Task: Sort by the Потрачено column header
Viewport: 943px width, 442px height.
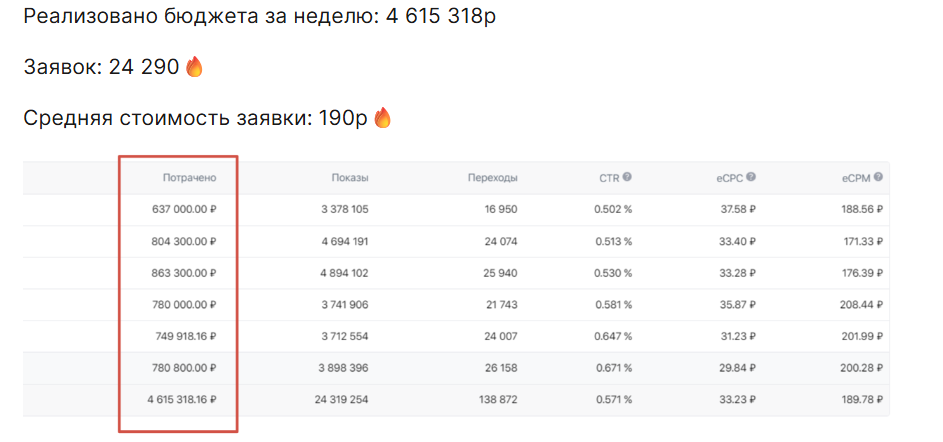Action: (189, 178)
